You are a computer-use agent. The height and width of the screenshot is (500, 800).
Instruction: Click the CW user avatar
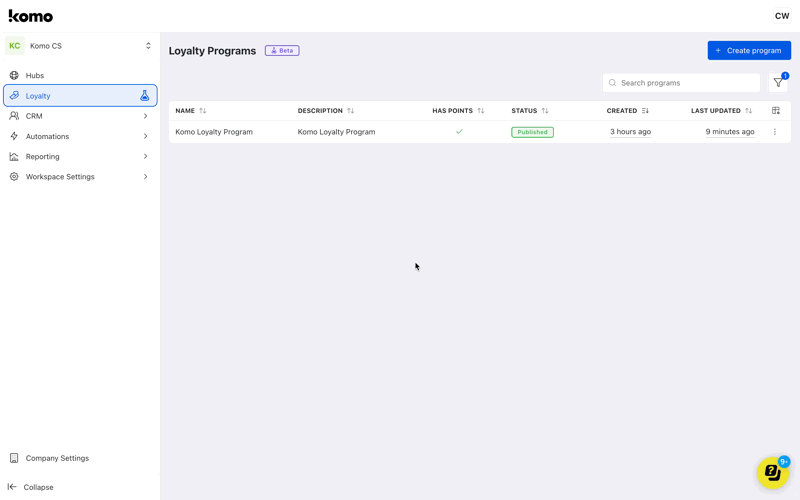781,16
